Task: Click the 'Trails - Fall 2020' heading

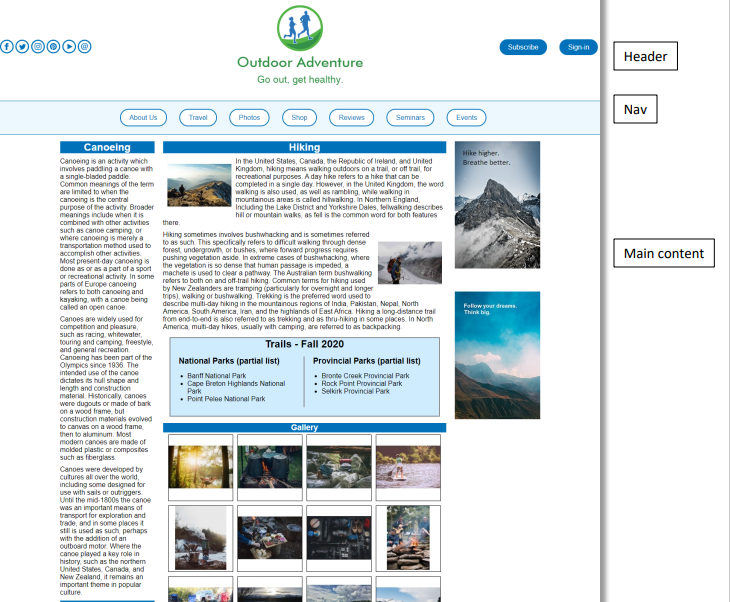Action: click(x=304, y=344)
